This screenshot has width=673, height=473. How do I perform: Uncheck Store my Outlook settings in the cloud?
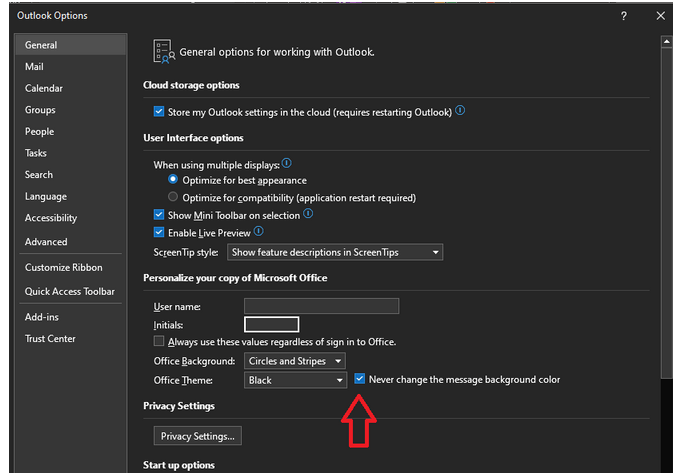[159, 112]
